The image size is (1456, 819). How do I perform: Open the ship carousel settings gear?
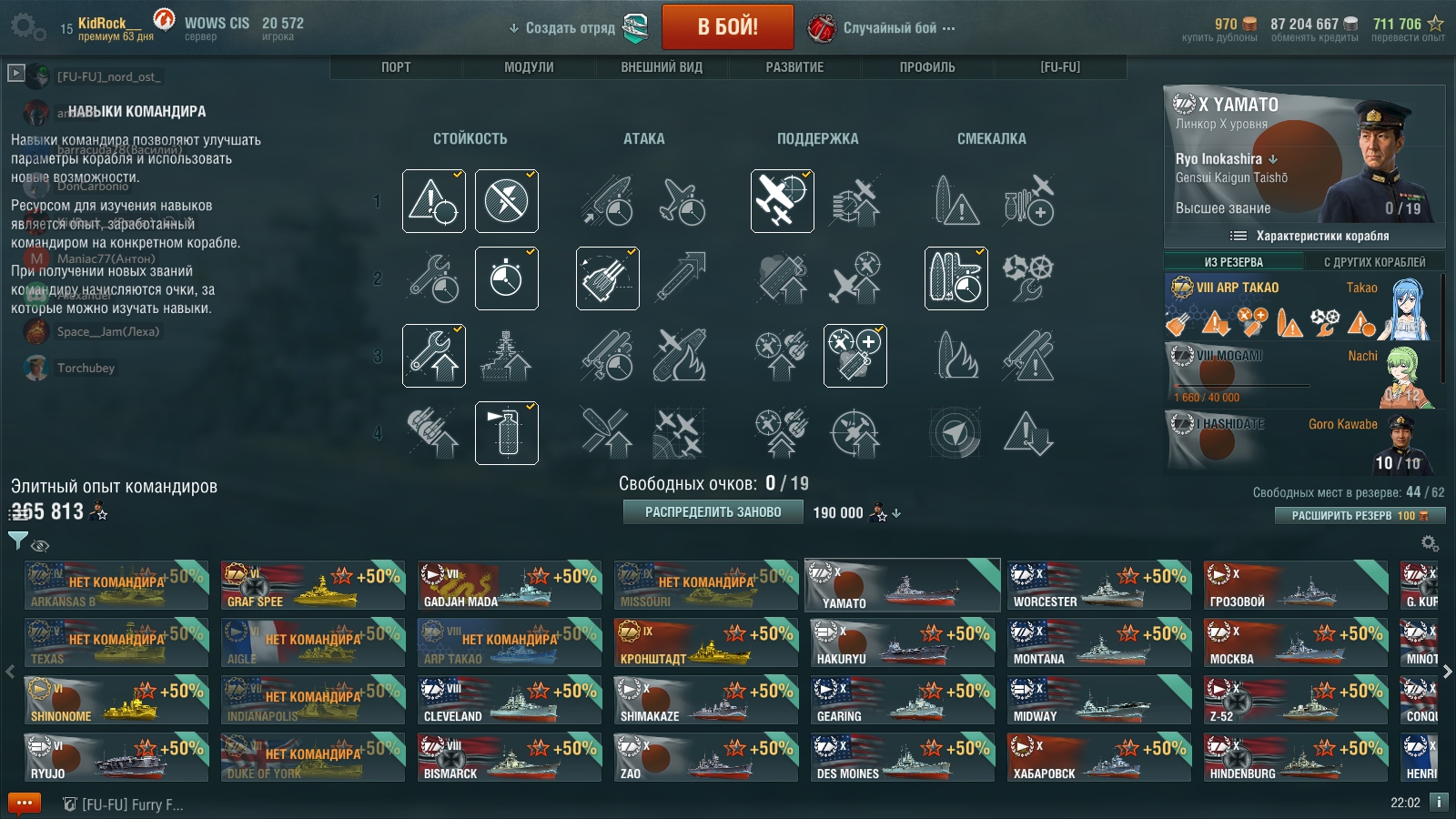1430,543
